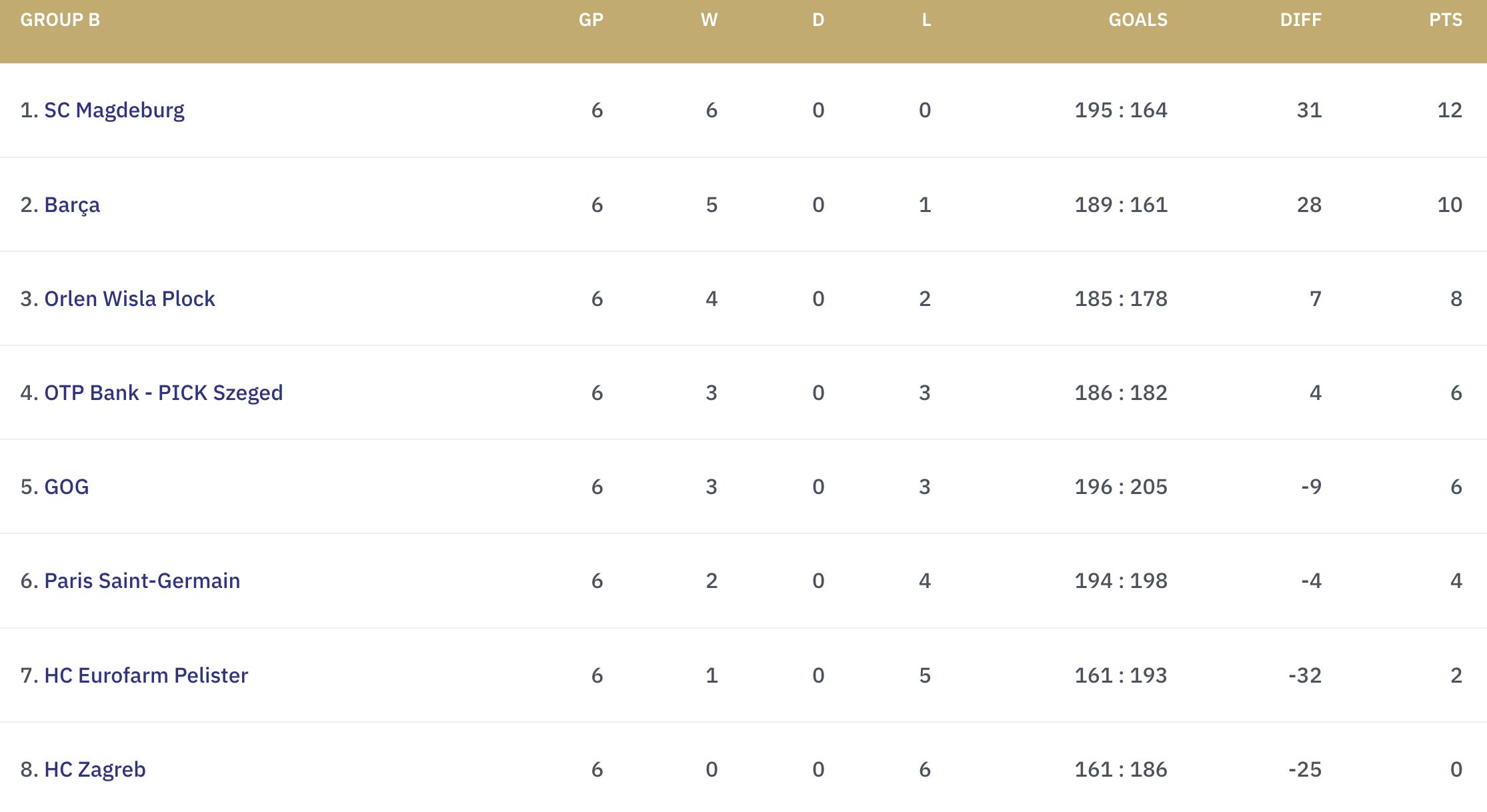Open Orlen Wisla Plock team page
Viewport: 1487px width, 812px height.
point(129,299)
